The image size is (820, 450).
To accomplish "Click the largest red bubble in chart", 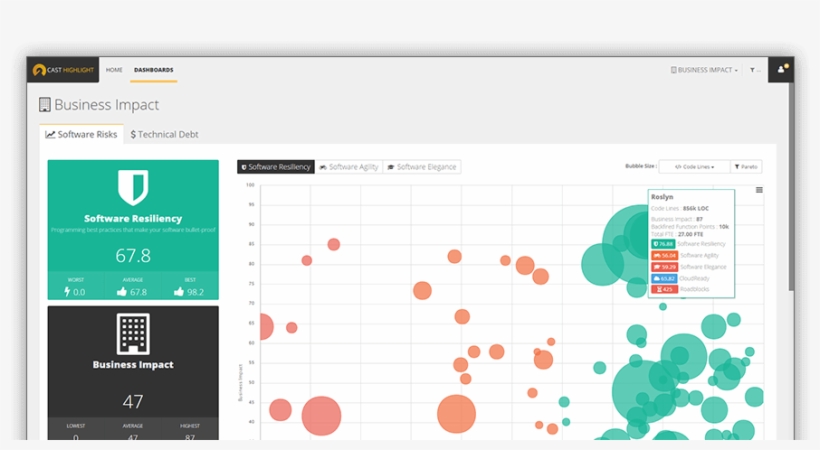I will [321, 416].
